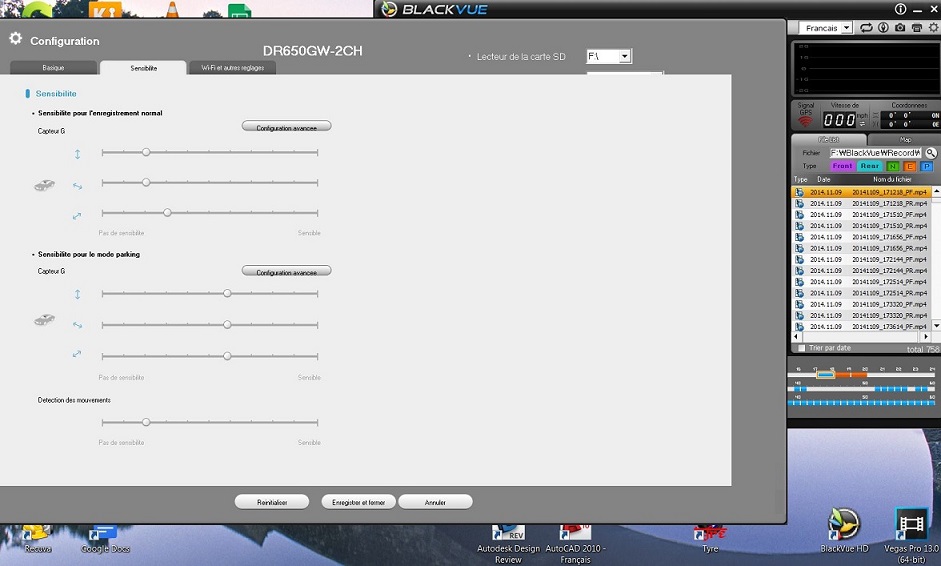This screenshot has width=941, height=566.
Task: Open BlackVue HD desktop shortcut
Action: 844,530
